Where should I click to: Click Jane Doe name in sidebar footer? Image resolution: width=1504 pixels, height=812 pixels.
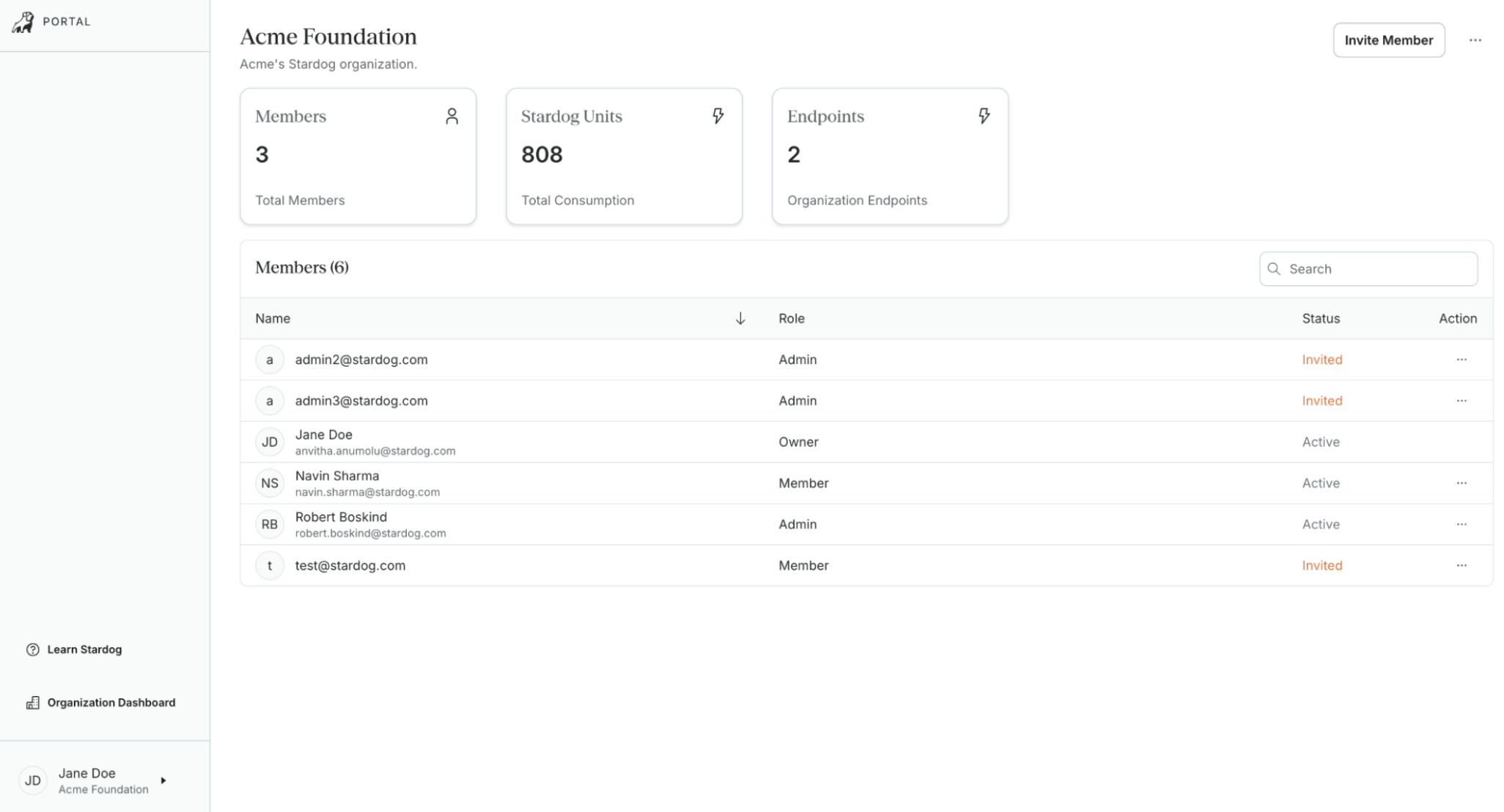[x=87, y=773]
